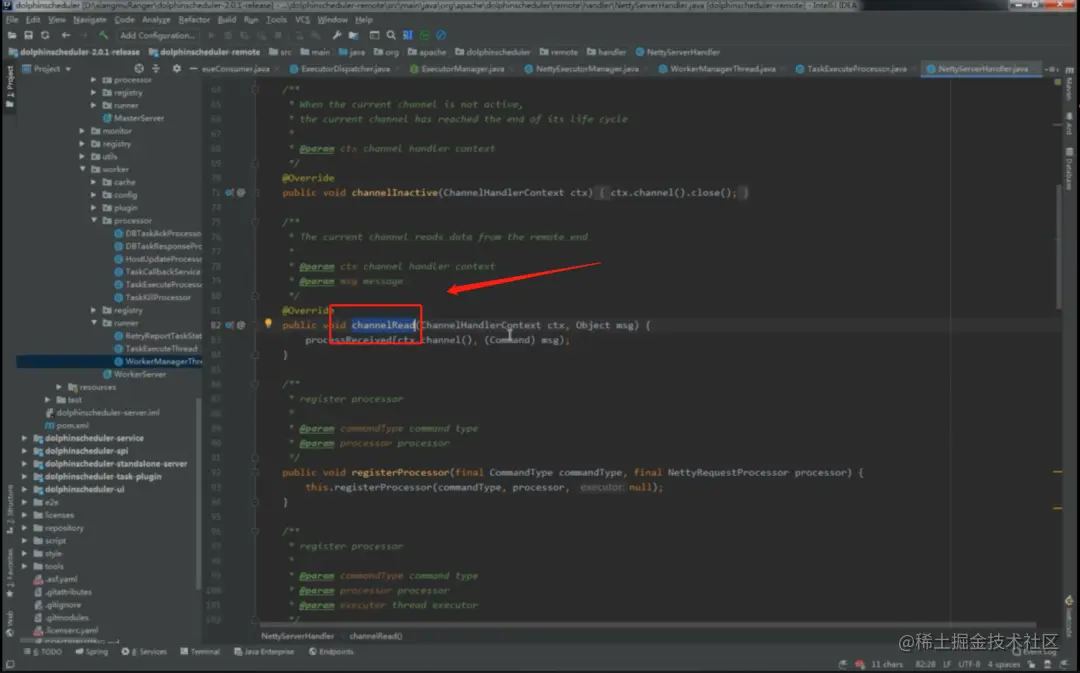Open the Services tool window
The height and width of the screenshot is (673, 1080).
pos(144,652)
